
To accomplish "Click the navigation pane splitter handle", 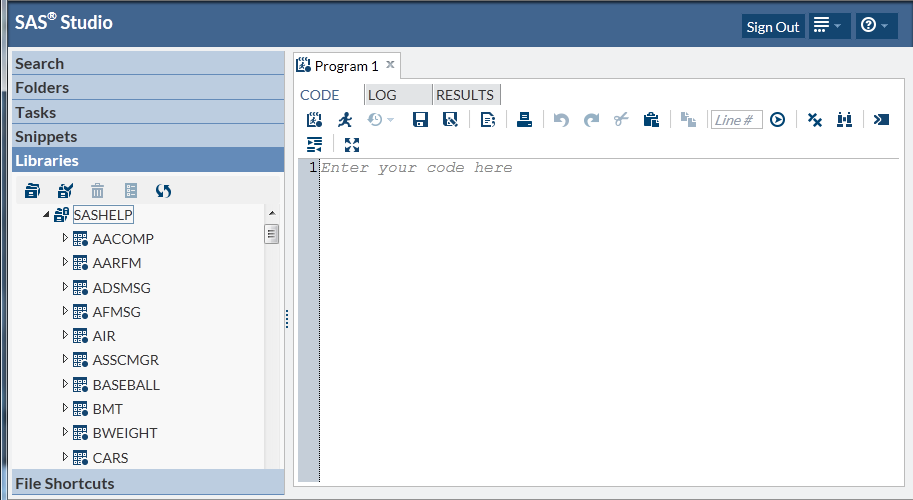I will point(287,318).
